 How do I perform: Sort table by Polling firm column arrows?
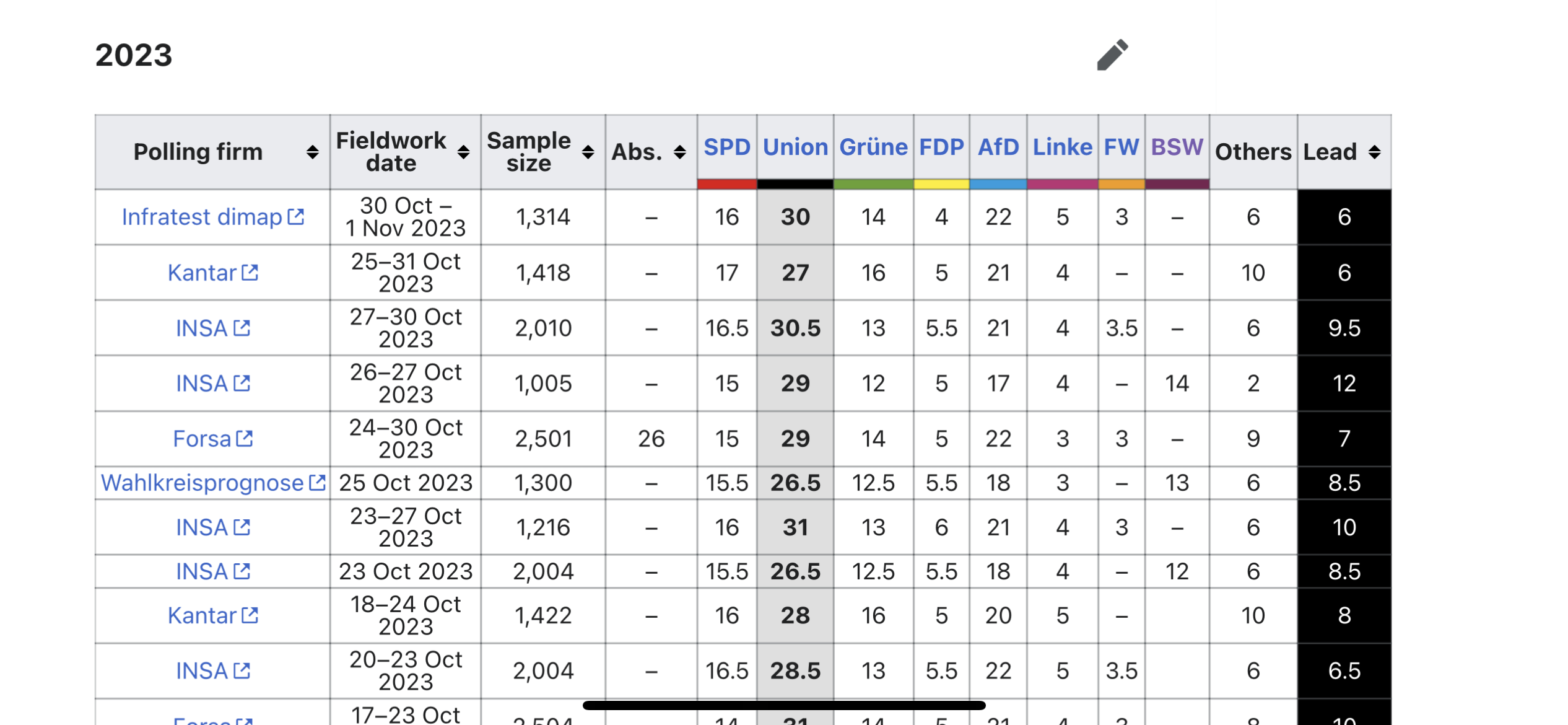point(313,152)
